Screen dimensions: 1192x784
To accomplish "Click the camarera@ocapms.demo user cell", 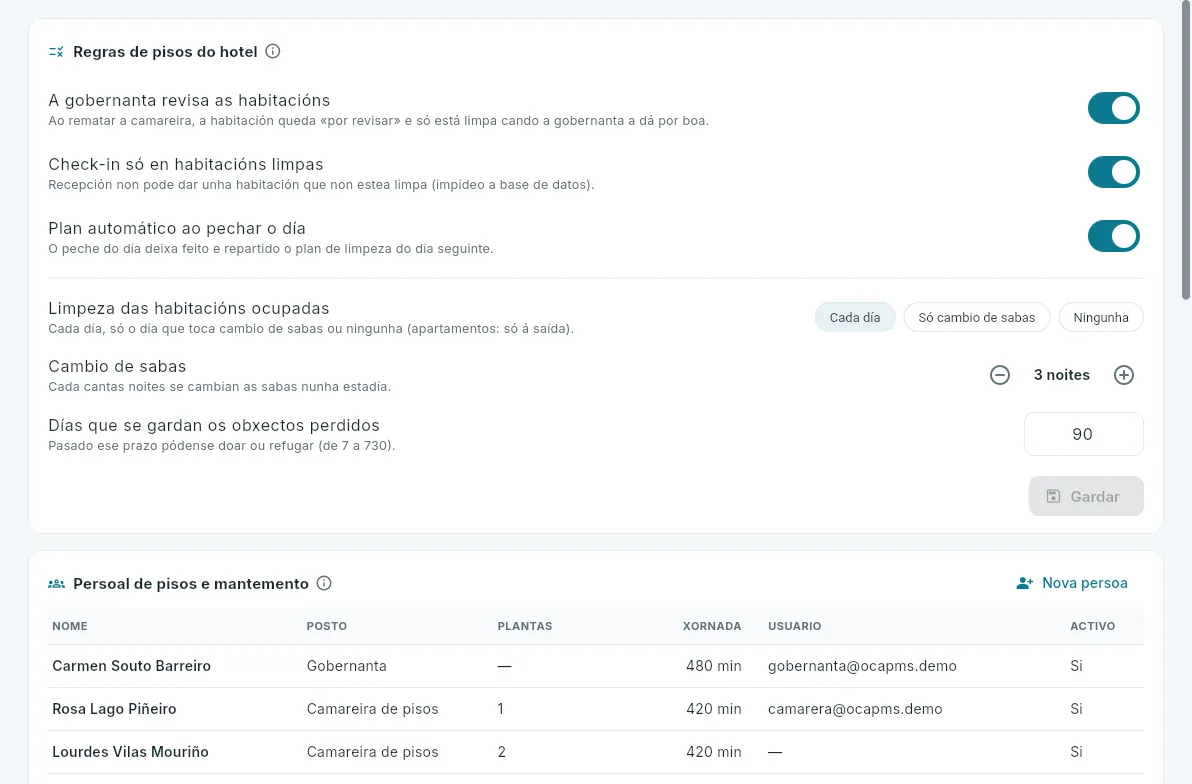I will point(855,709).
